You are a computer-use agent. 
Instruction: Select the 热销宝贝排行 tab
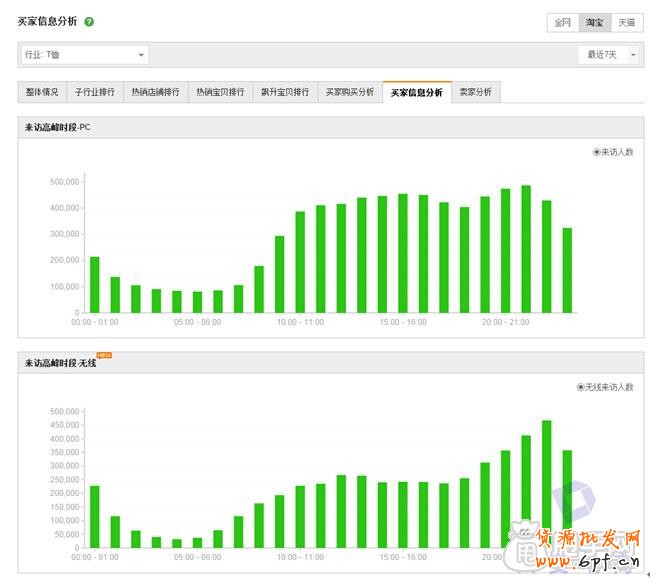(x=220, y=92)
